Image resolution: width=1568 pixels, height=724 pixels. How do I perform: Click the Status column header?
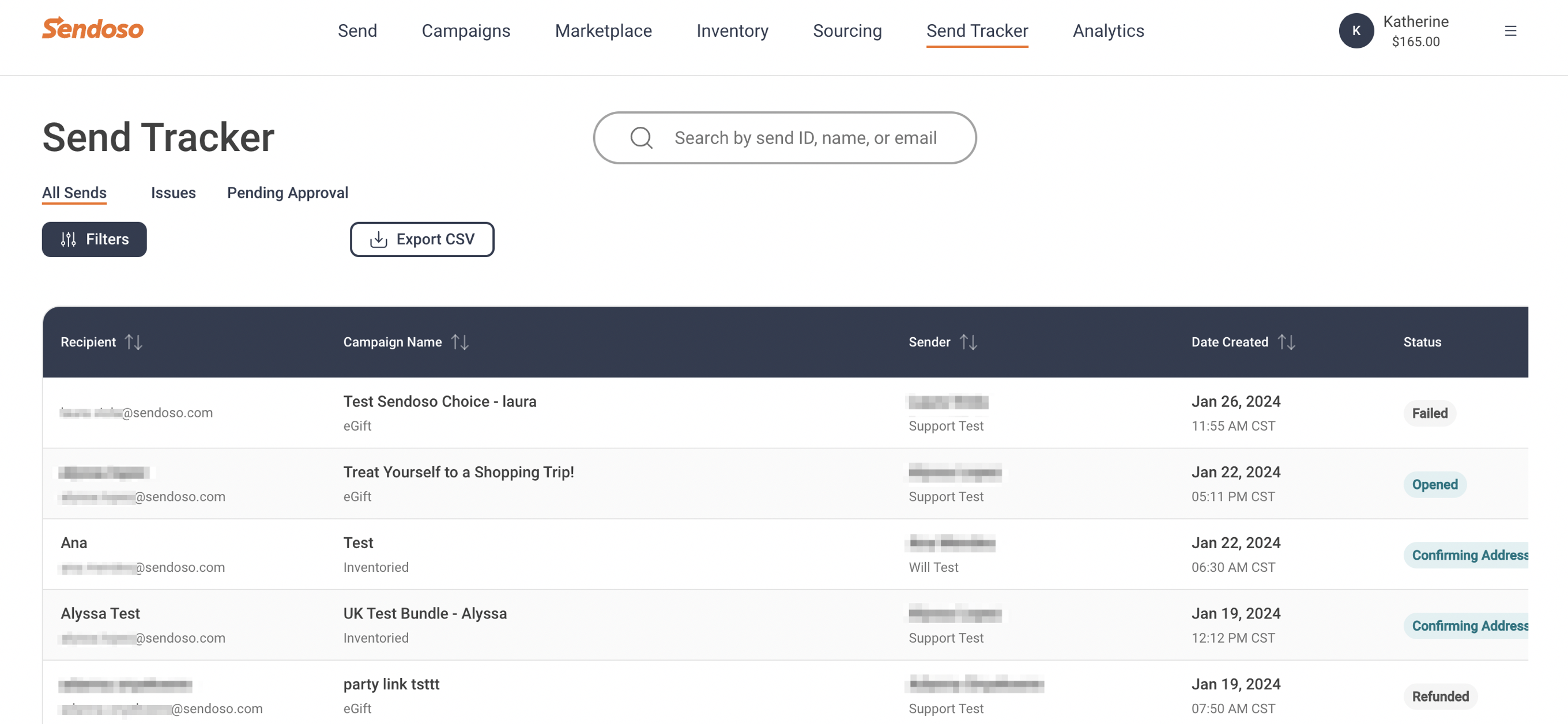coord(1422,342)
